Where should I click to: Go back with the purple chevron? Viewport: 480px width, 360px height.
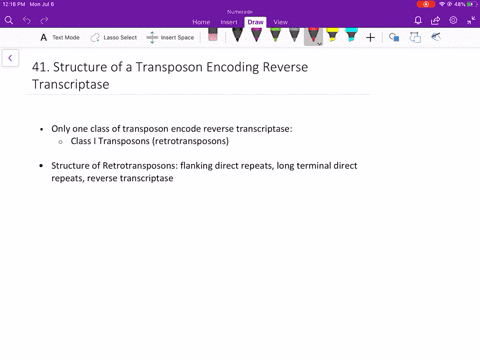pyautogui.click(x=10, y=58)
